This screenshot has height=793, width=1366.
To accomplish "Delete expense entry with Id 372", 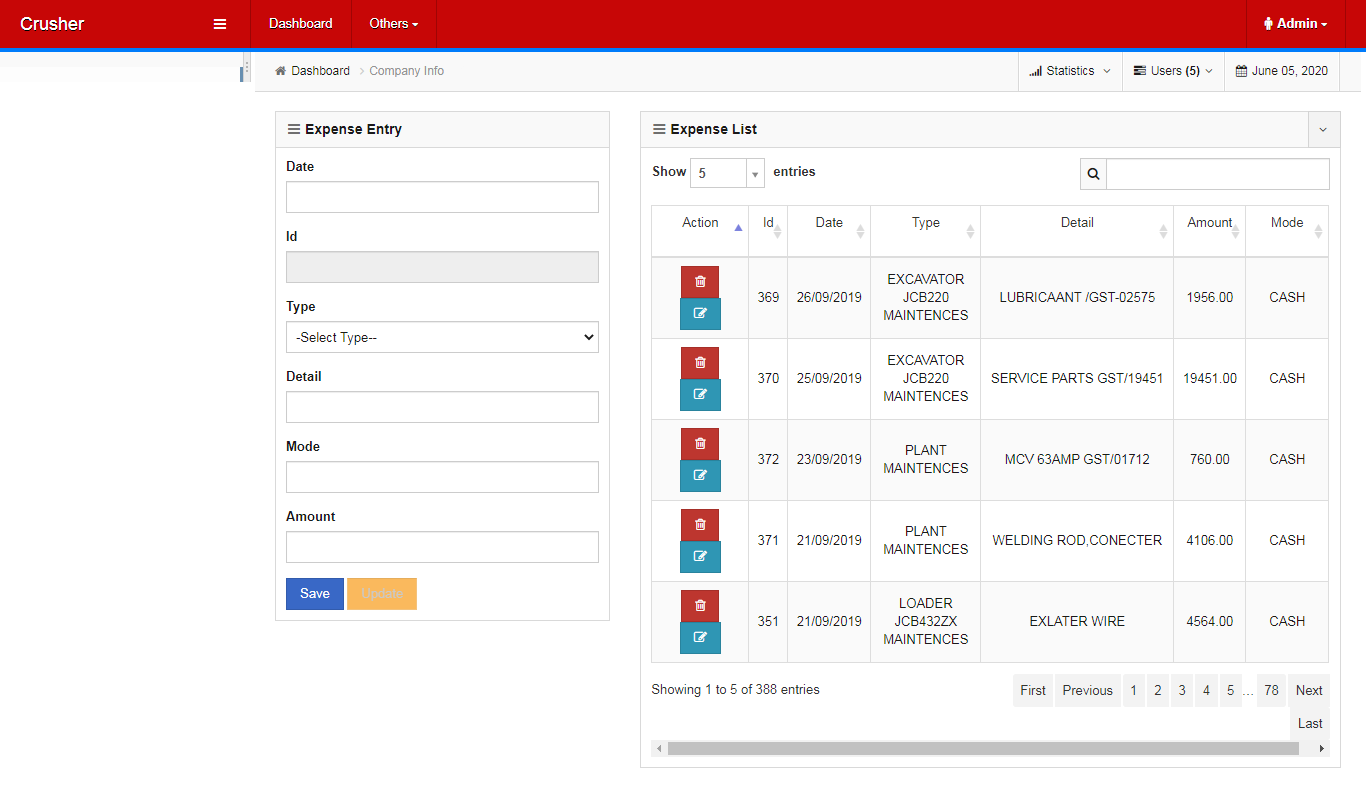I will [x=700, y=444].
